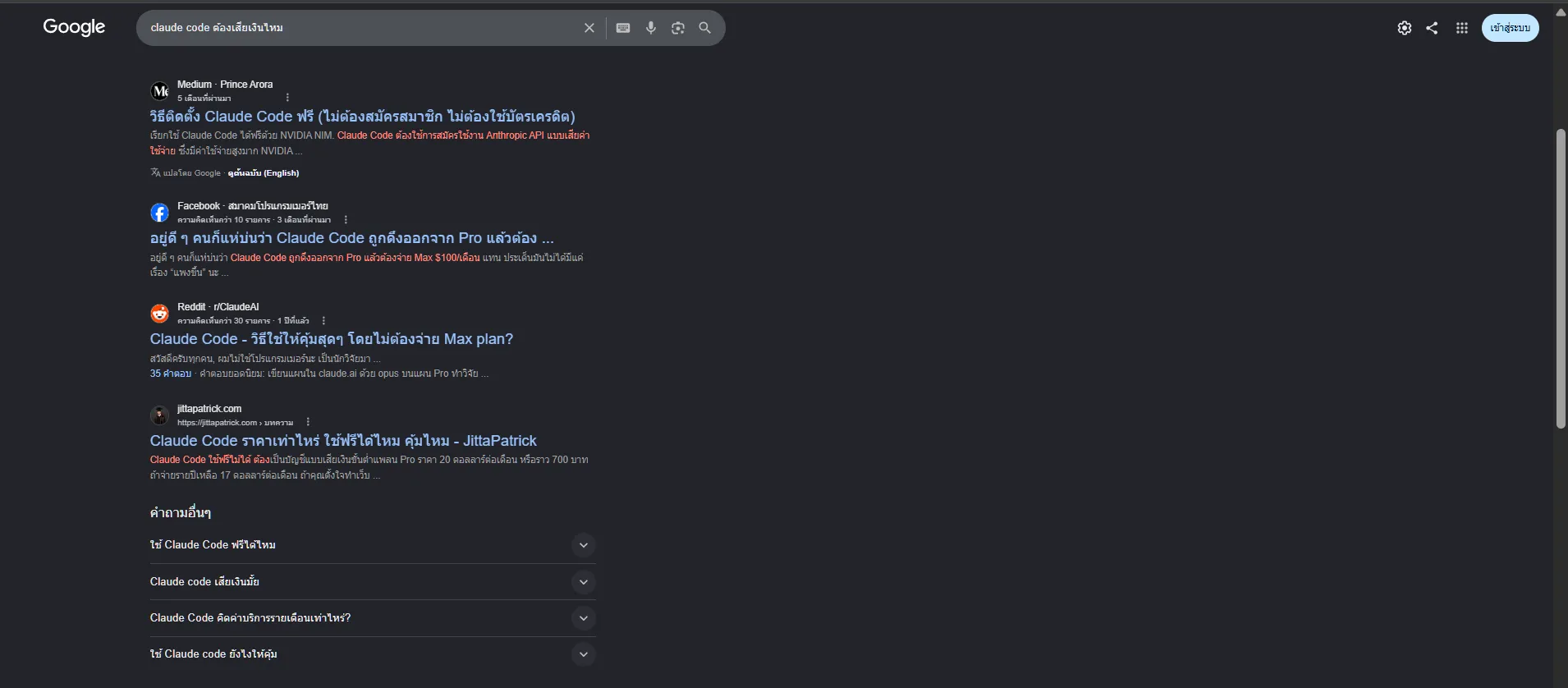Click inside the Google search box
This screenshot has width=1568, height=688.
coord(361,28)
